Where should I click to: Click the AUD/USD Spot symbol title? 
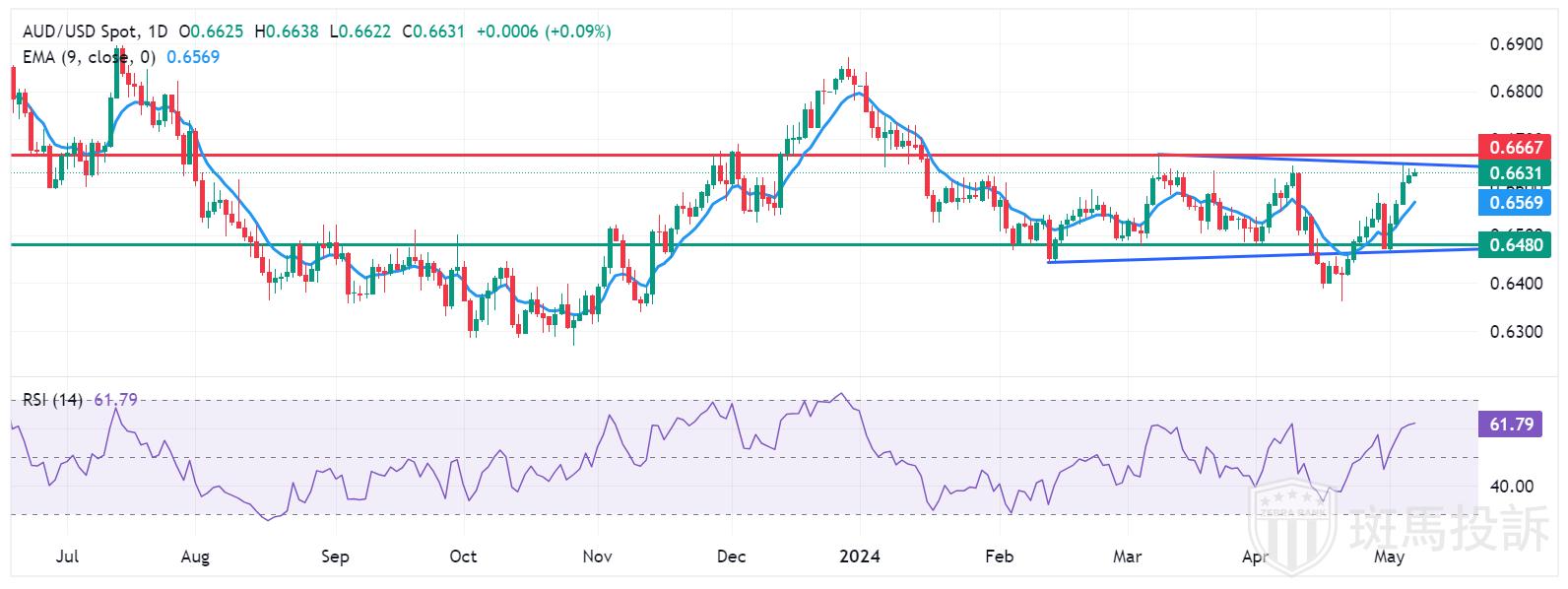pos(84,32)
